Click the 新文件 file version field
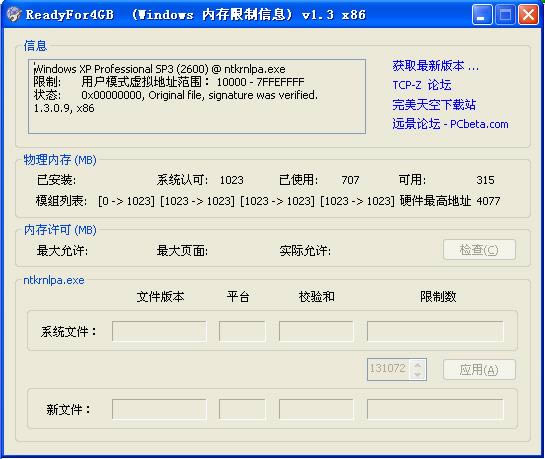The image size is (545, 459). point(159,409)
